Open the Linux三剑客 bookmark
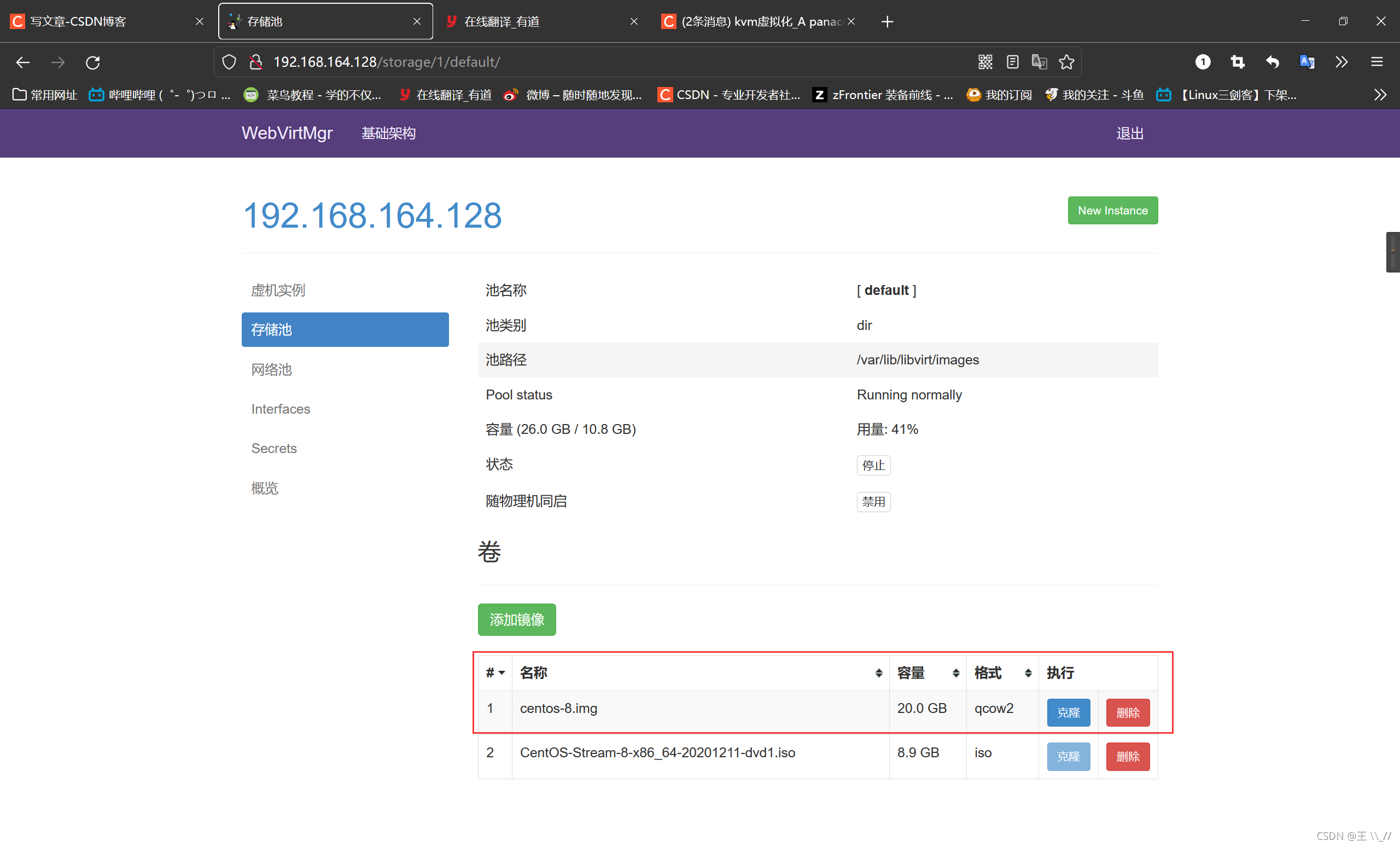This screenshot has height=847, width=1400. point(1227,95)
